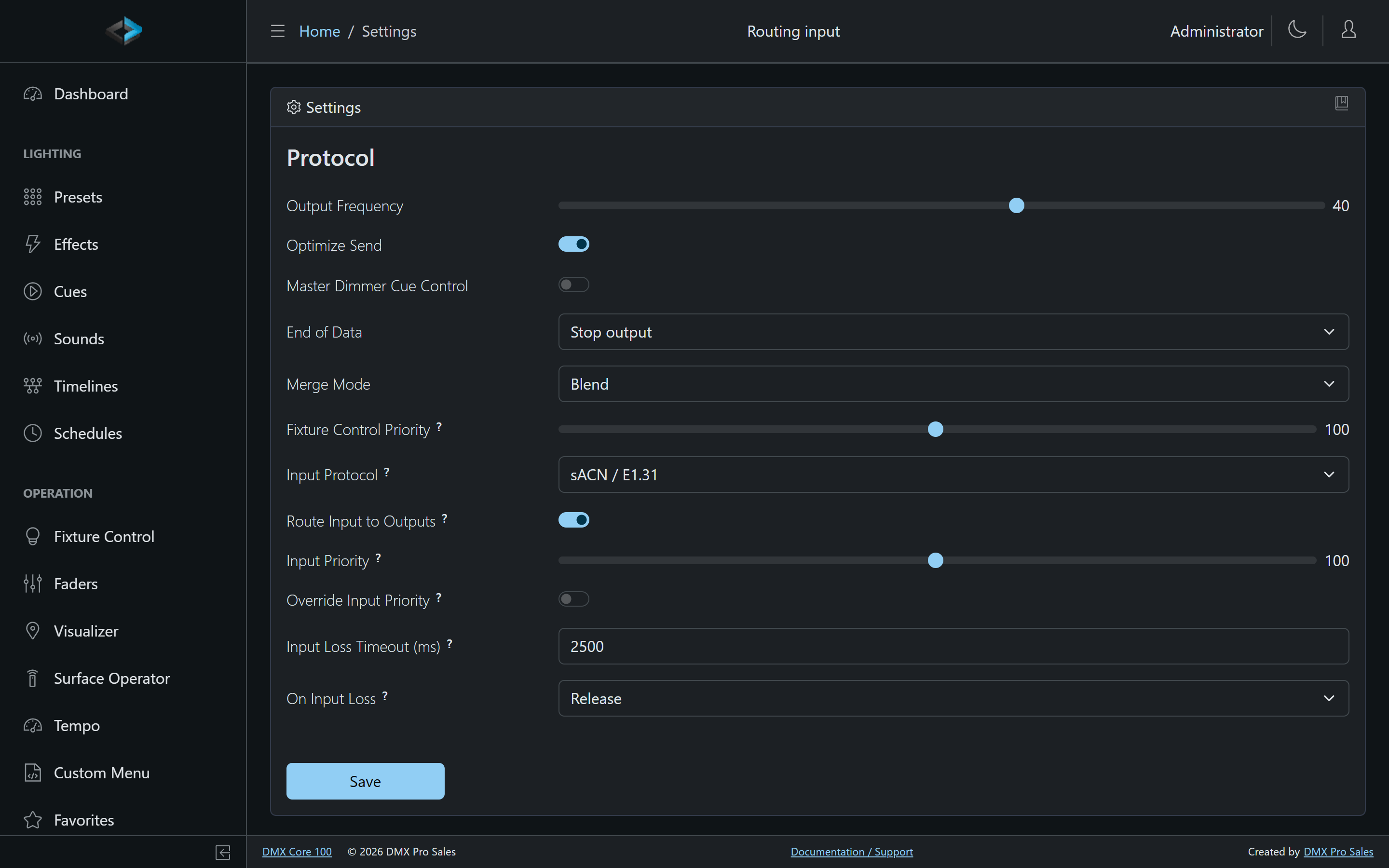Screen dimensions: 1389x868
Task: Click the Settings gear icon in panel header
Action: point(294,108)
